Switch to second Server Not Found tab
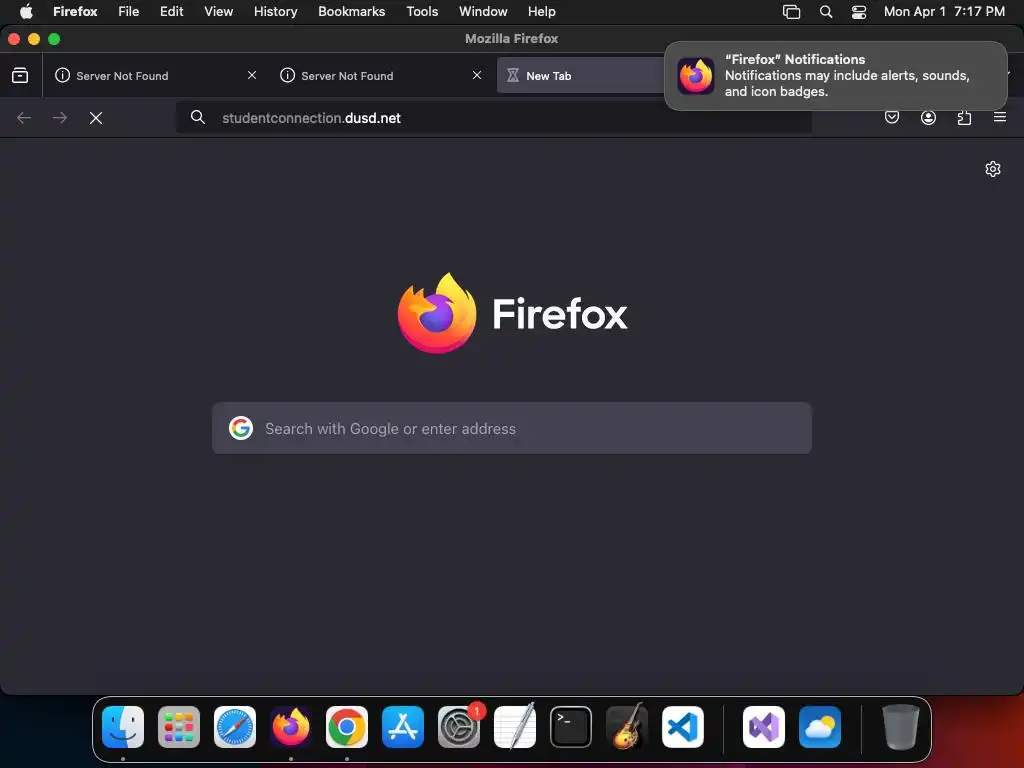Screen dimensions: 1024x768 tap(381, 76)
